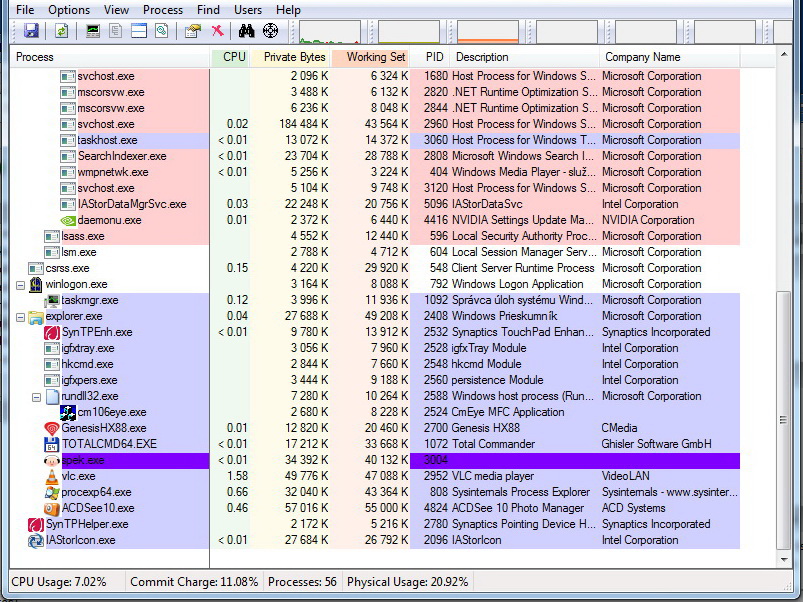Screen dimensions: 803x602
Task: Select the spek.exe highlighted process
Action: (375, 460)
